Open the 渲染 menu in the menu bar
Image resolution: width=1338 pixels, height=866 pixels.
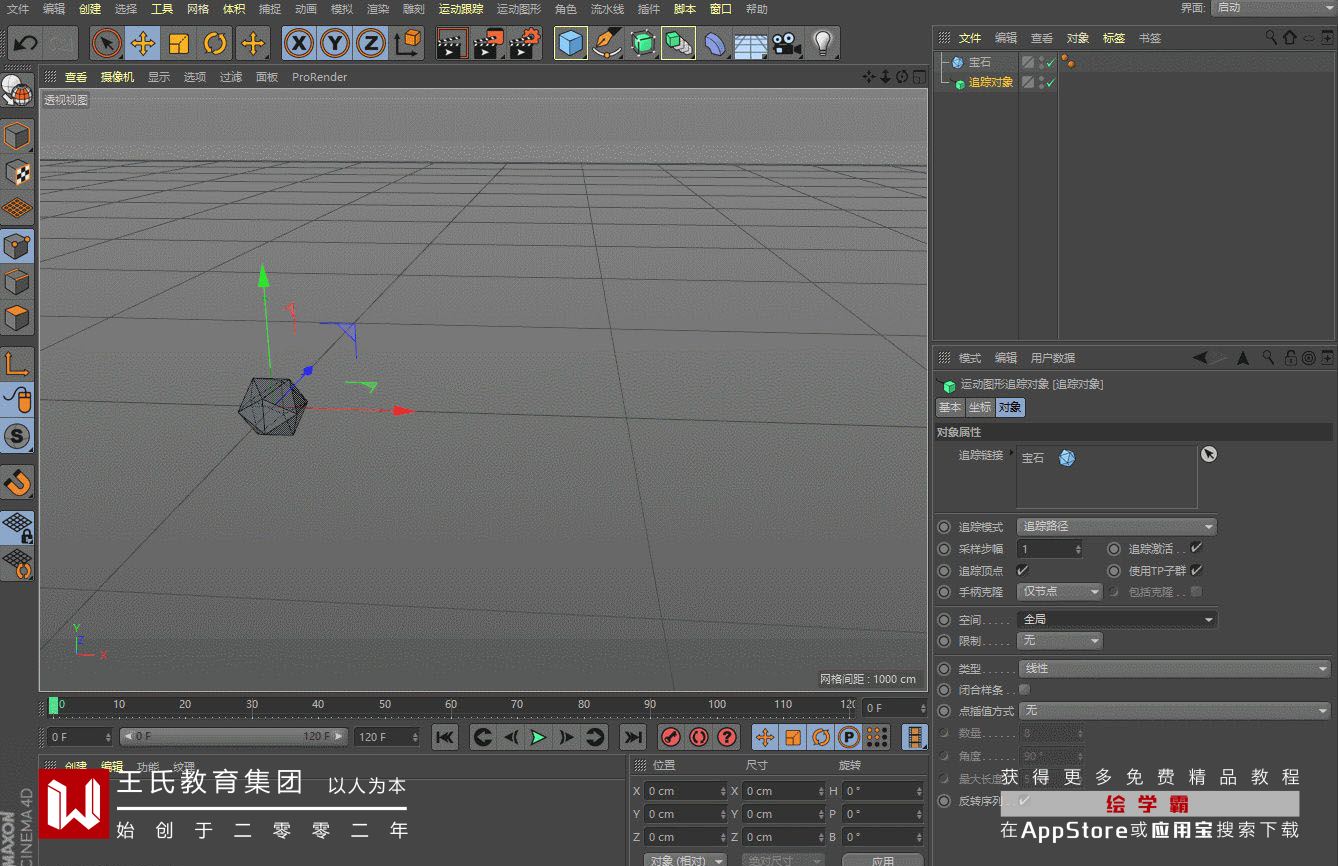(378, 9)
